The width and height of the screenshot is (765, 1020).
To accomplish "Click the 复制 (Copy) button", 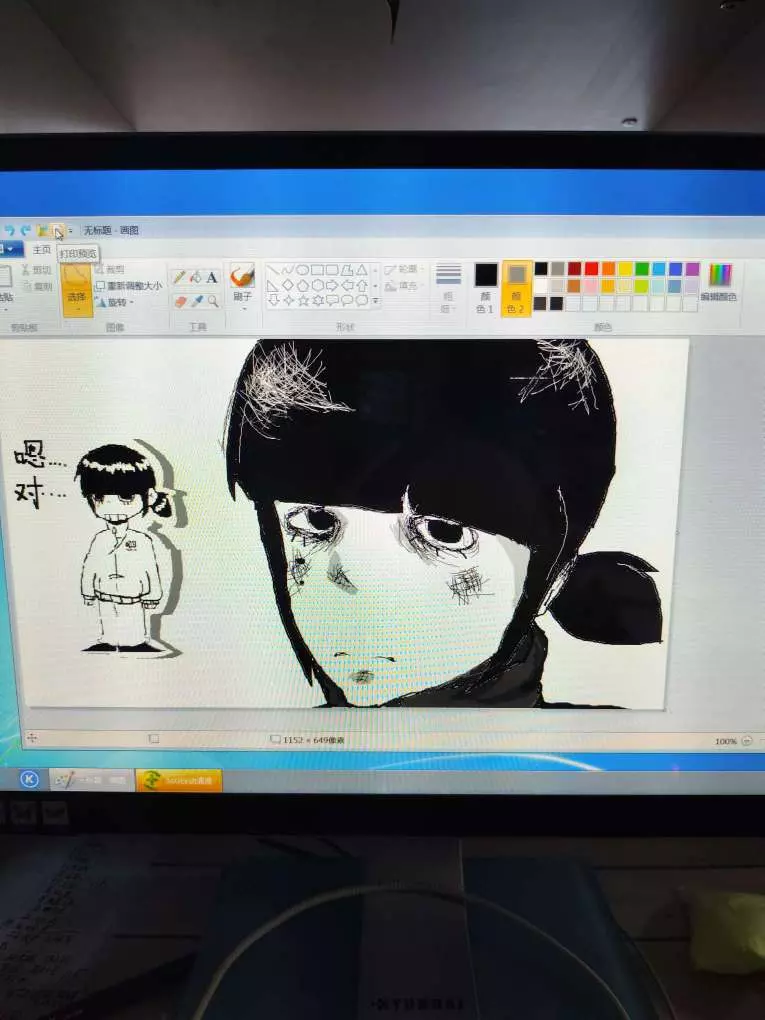I will click(x=37, y=286).
